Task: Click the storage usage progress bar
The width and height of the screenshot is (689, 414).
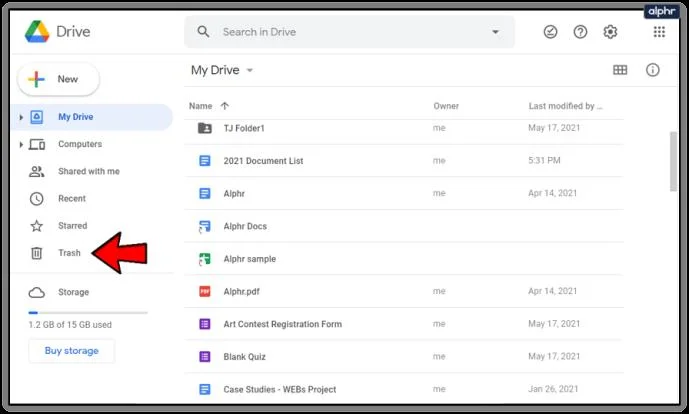Action: (x=88, y=313)
